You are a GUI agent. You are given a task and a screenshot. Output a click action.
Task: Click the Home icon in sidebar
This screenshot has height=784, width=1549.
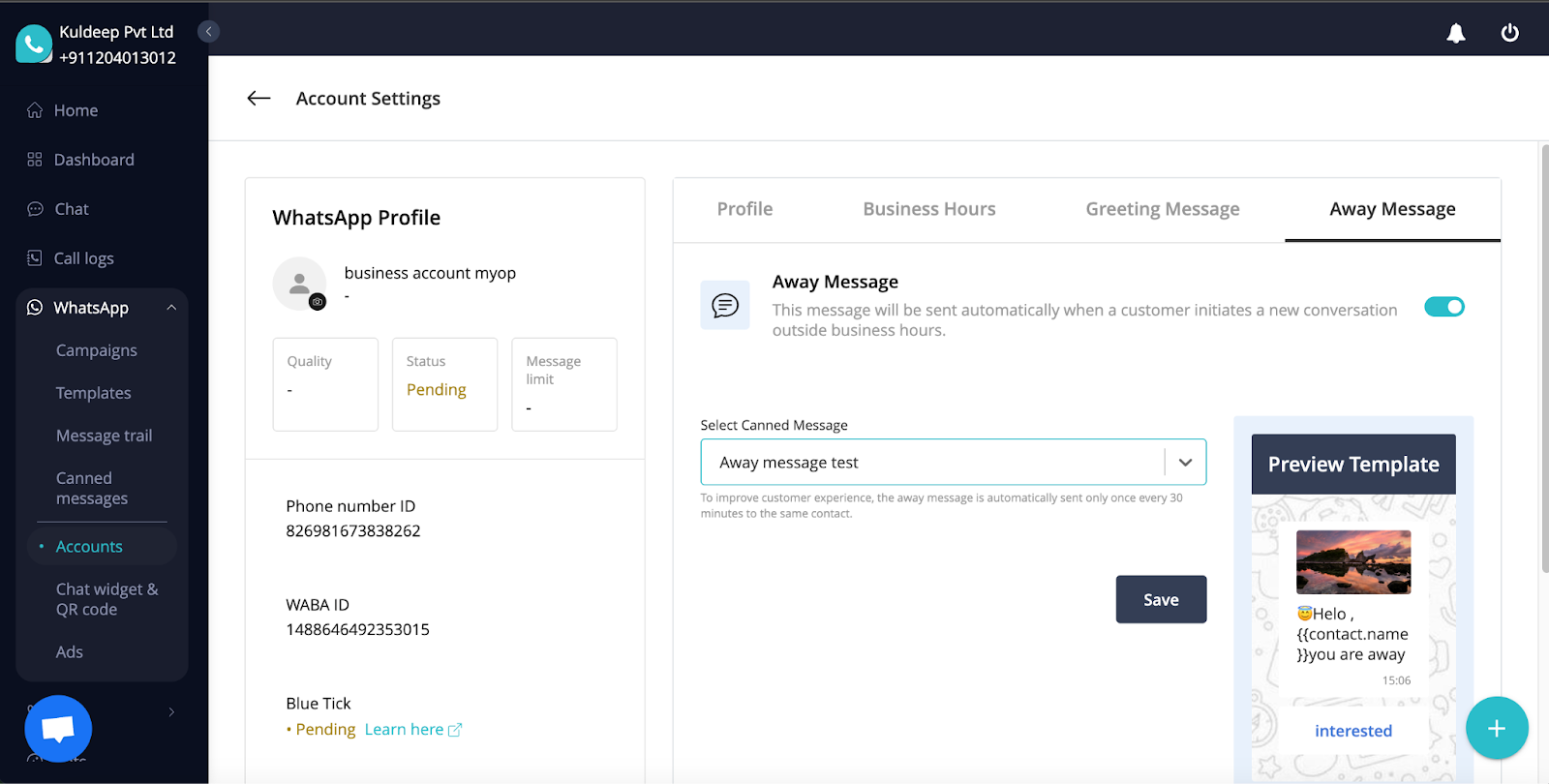point(35,110)
